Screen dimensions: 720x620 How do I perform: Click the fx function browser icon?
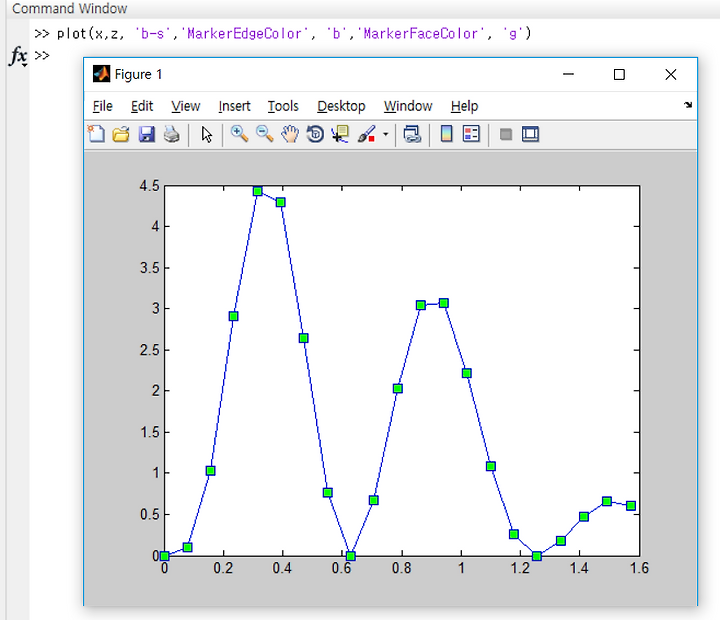18,56
